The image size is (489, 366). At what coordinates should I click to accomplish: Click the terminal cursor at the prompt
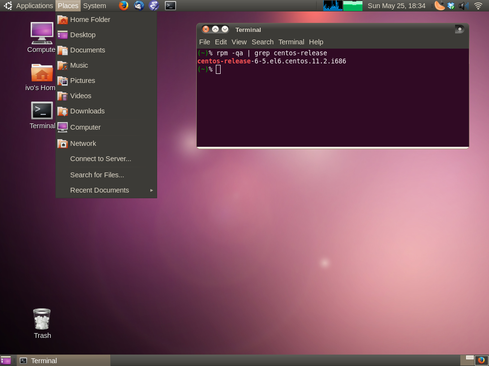coord(218,69)
